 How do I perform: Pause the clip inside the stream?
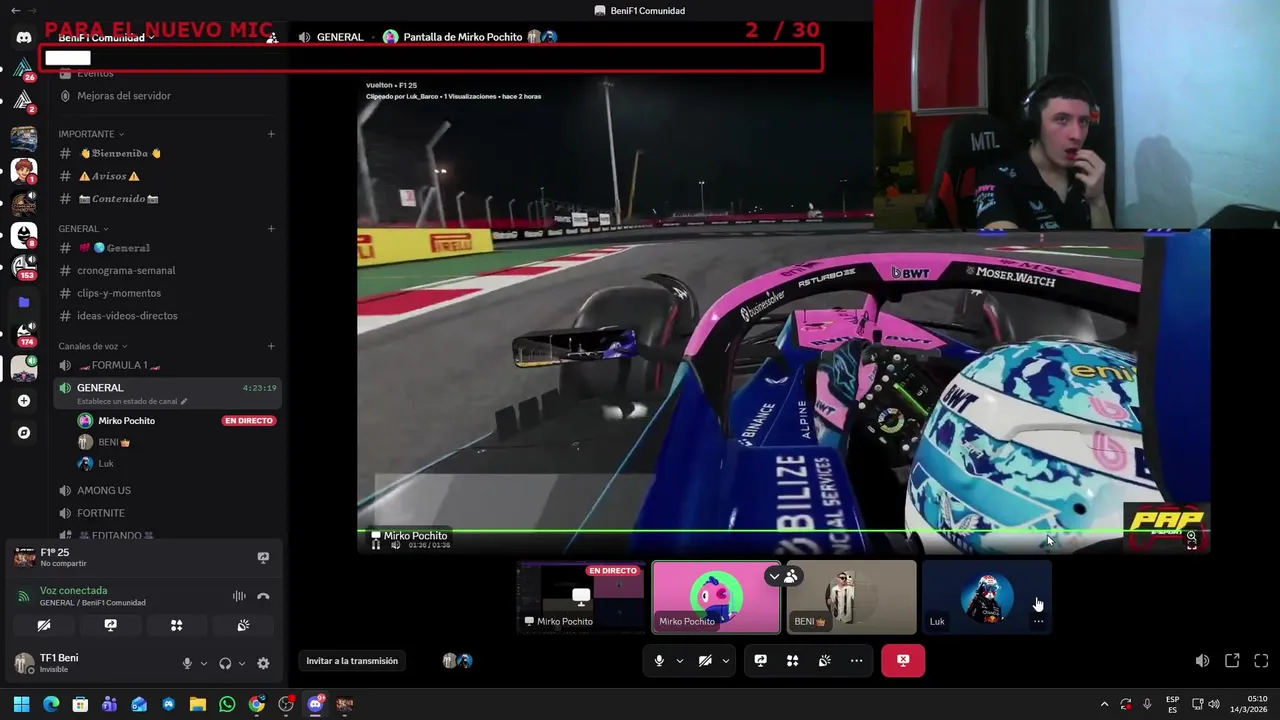pyautogui.click(x=376, y=545)
